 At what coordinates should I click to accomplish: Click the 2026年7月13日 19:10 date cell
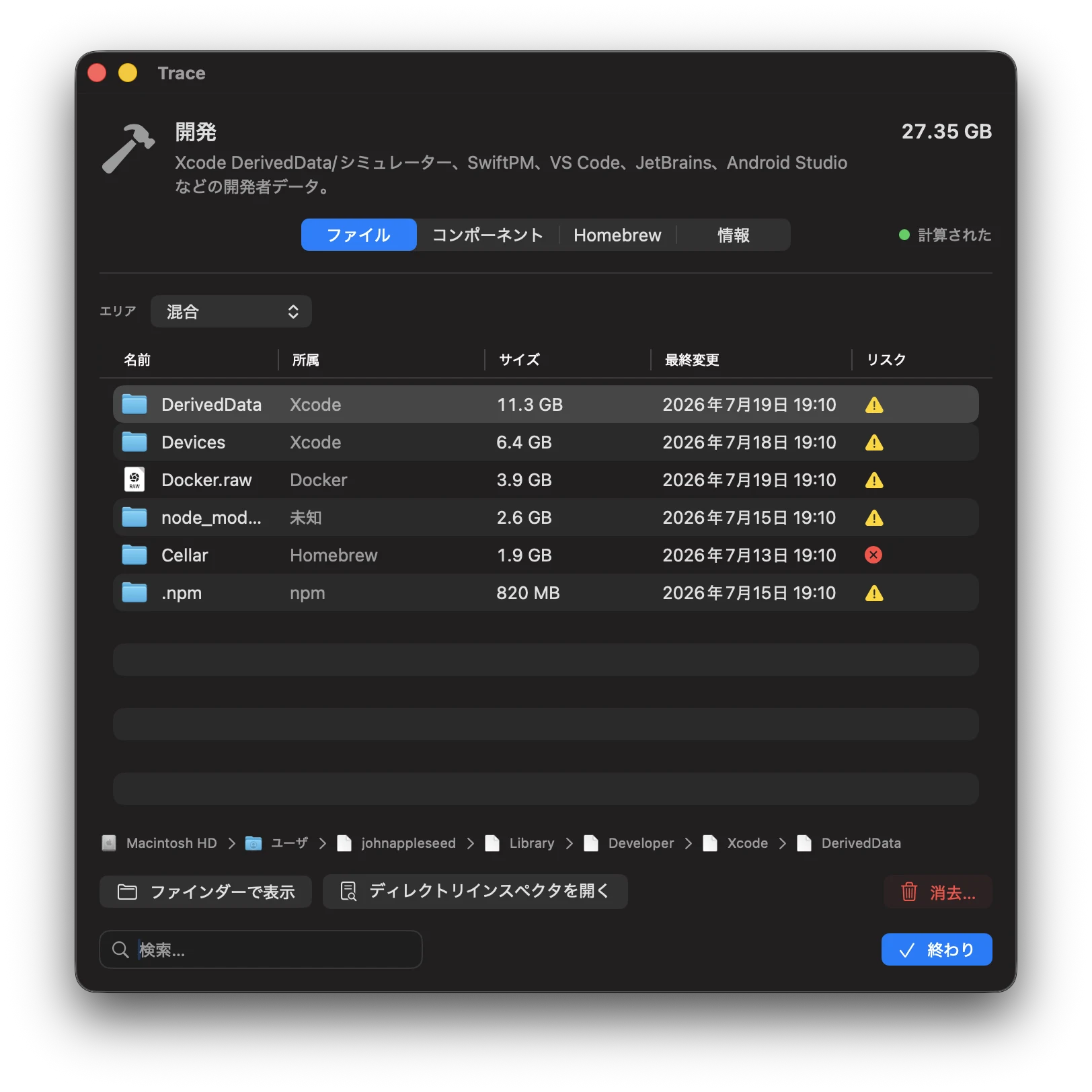click(749, 555)
